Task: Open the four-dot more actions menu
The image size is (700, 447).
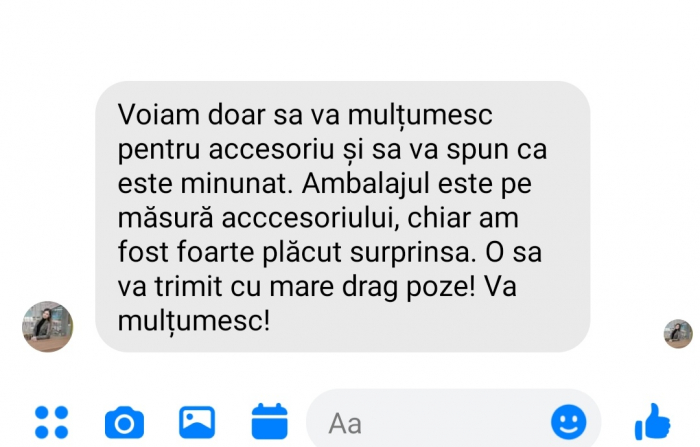Action: pos(51,422)
